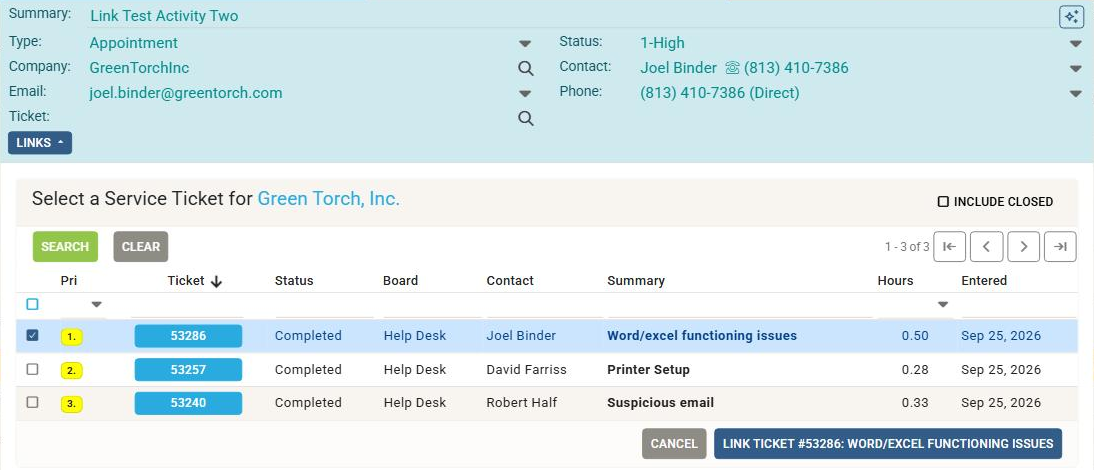The height and width of the screenshot is (470, 1094).
Task: Toggle select-all checkbox in filter row
Action: [32, 304]
